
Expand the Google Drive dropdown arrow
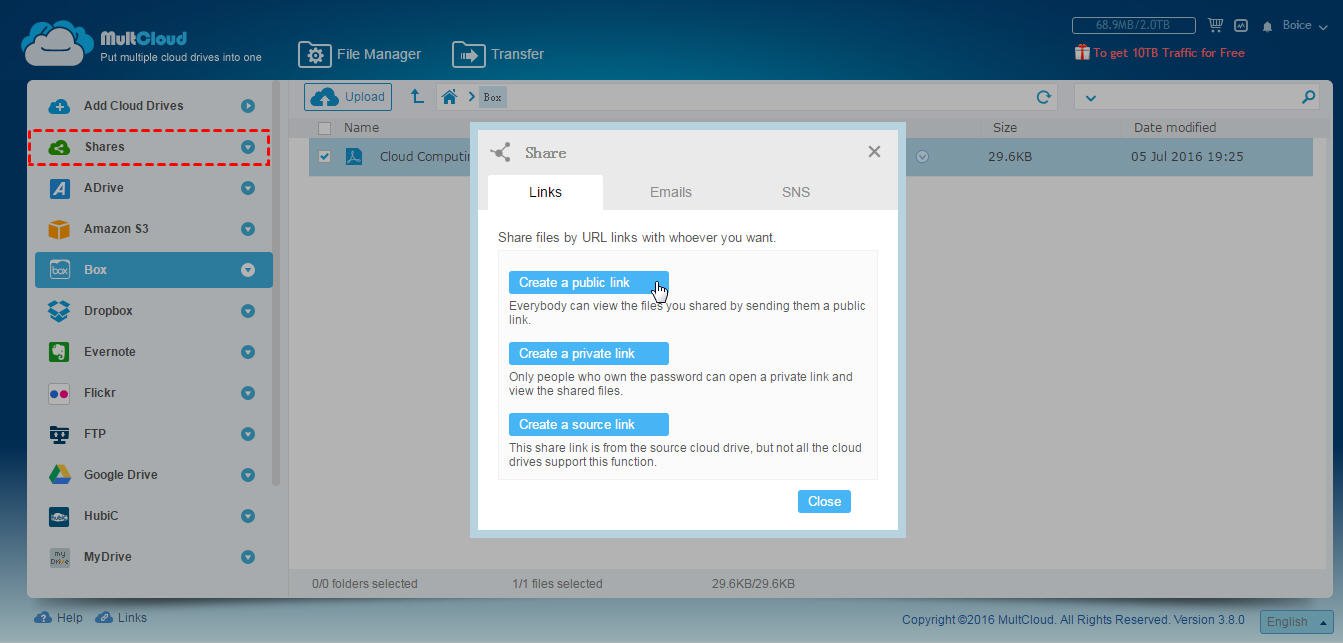pos(247,475)
